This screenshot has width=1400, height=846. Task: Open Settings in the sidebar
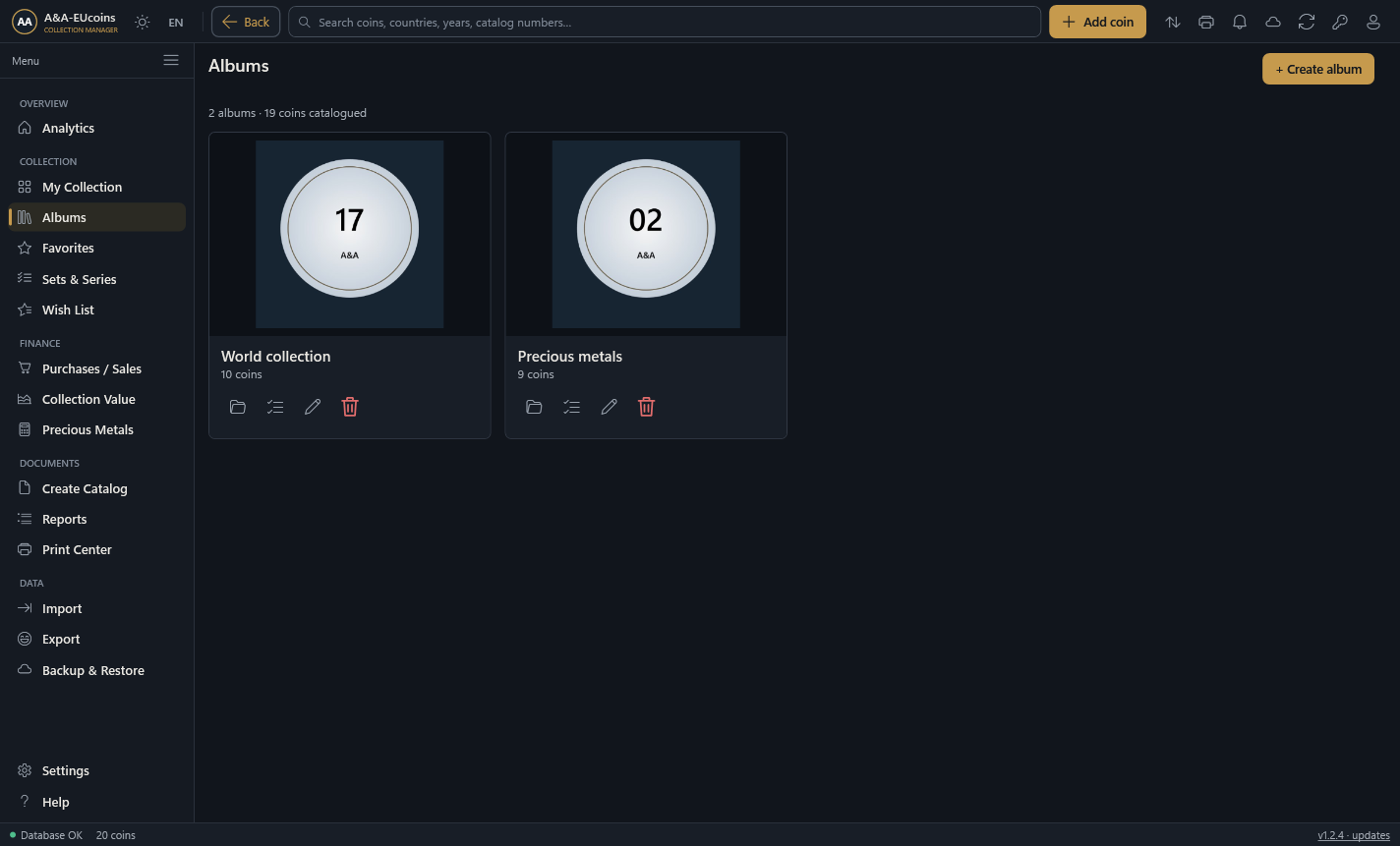click(96, 770)
